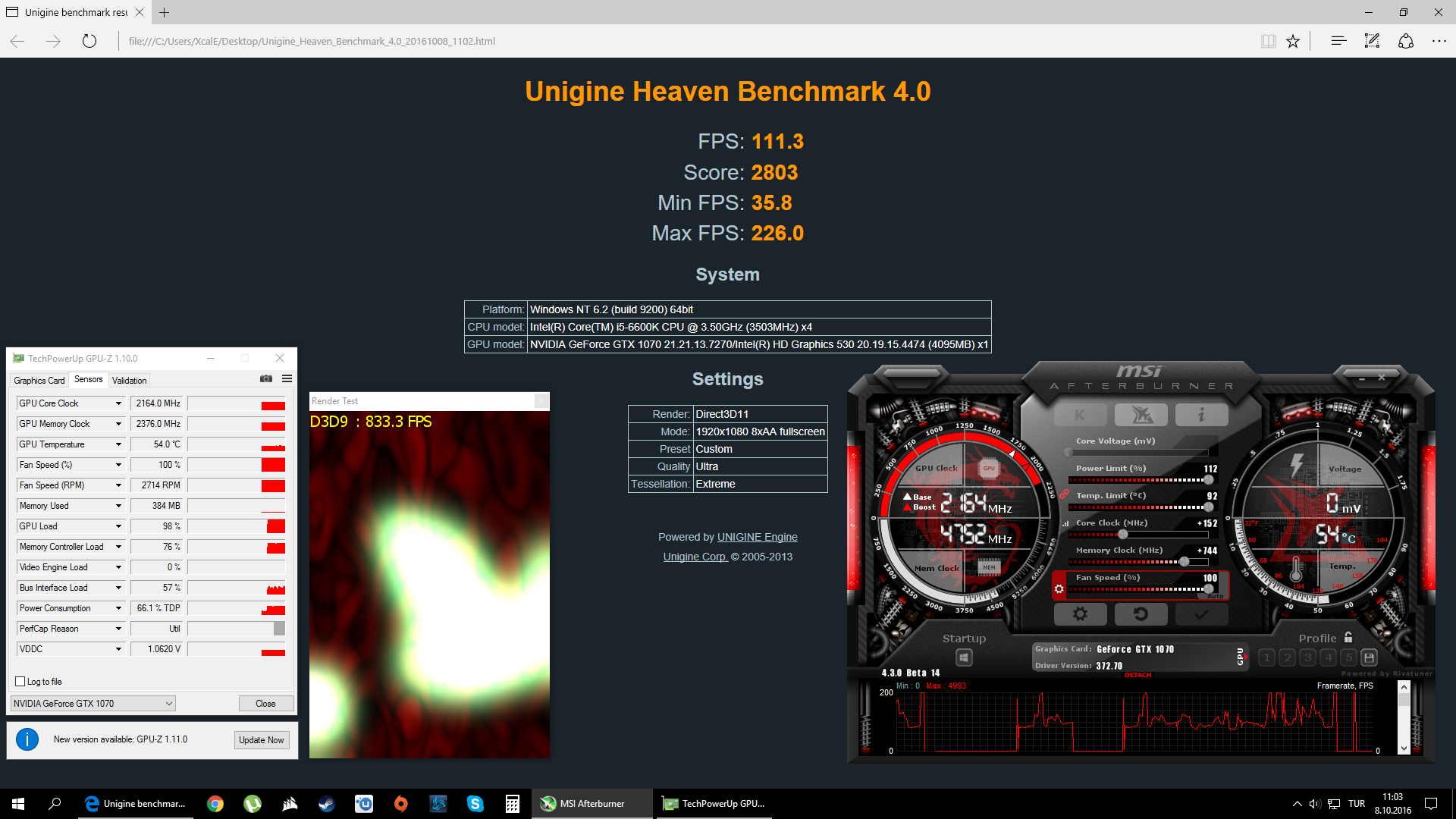The width and height of the screenshot is (1456, 819).
Task: Select Afterburner profile slot 5
Action: click(x=1348, y=657)
